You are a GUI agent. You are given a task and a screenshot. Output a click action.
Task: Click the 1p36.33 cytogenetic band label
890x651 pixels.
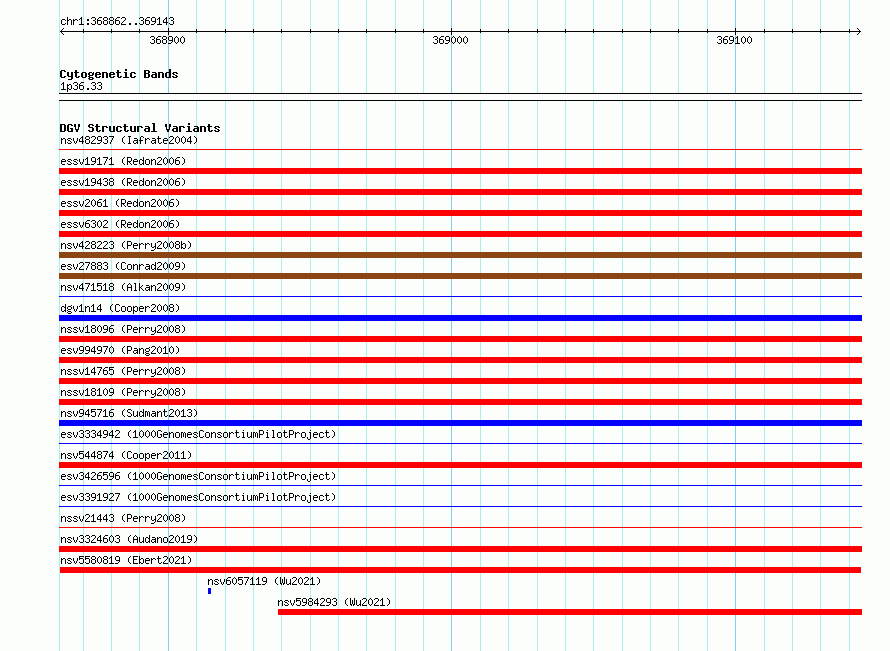pos(81,86)
